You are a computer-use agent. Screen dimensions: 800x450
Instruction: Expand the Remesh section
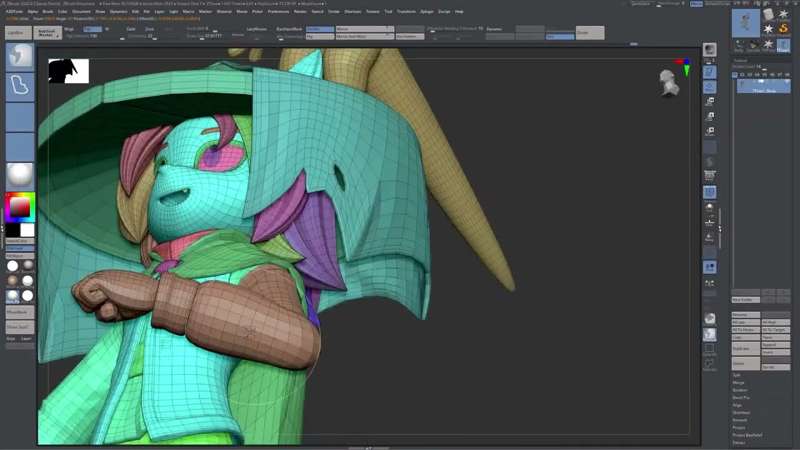coord(740,420)
